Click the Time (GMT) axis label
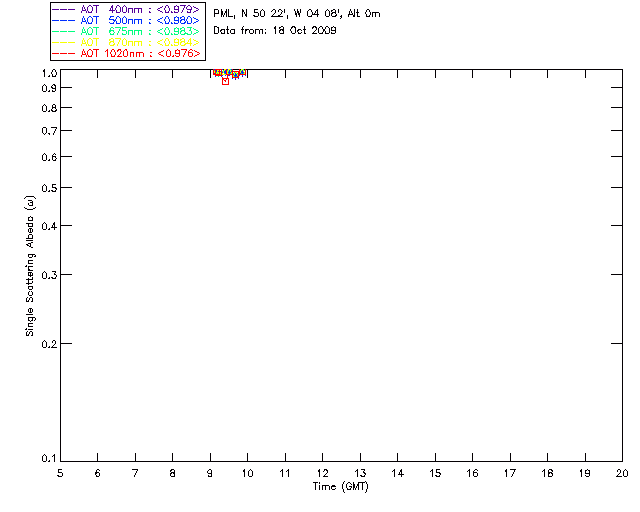Image resolution: width=640 pixels, height=512 pixels. pyautogui.click(x=340, y=487)
